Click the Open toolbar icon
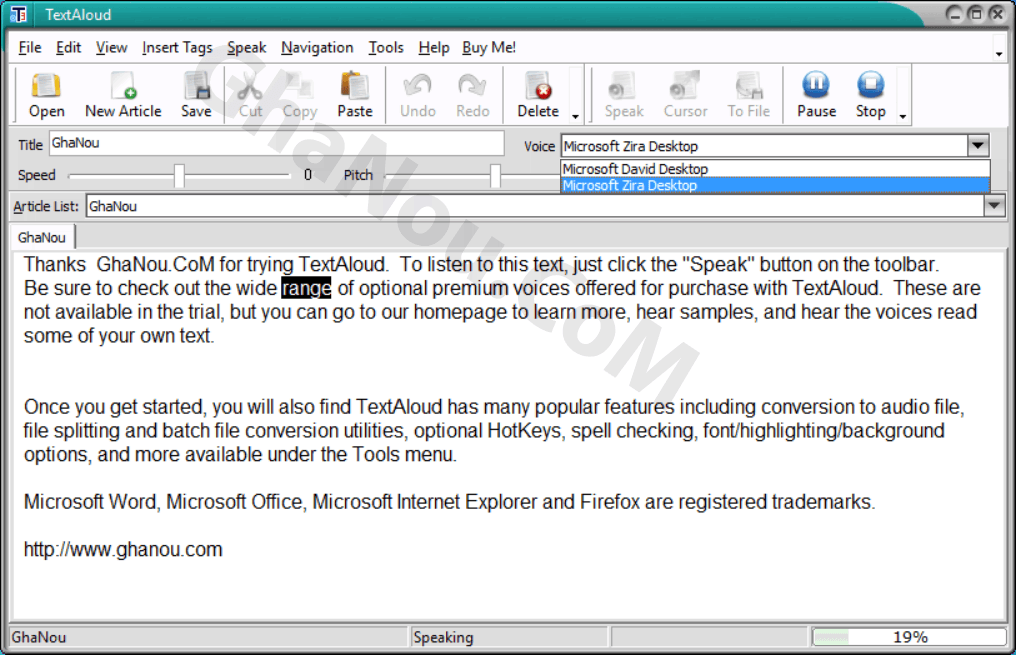Screen dimensions: 1016x655 [x=46, y=95]
